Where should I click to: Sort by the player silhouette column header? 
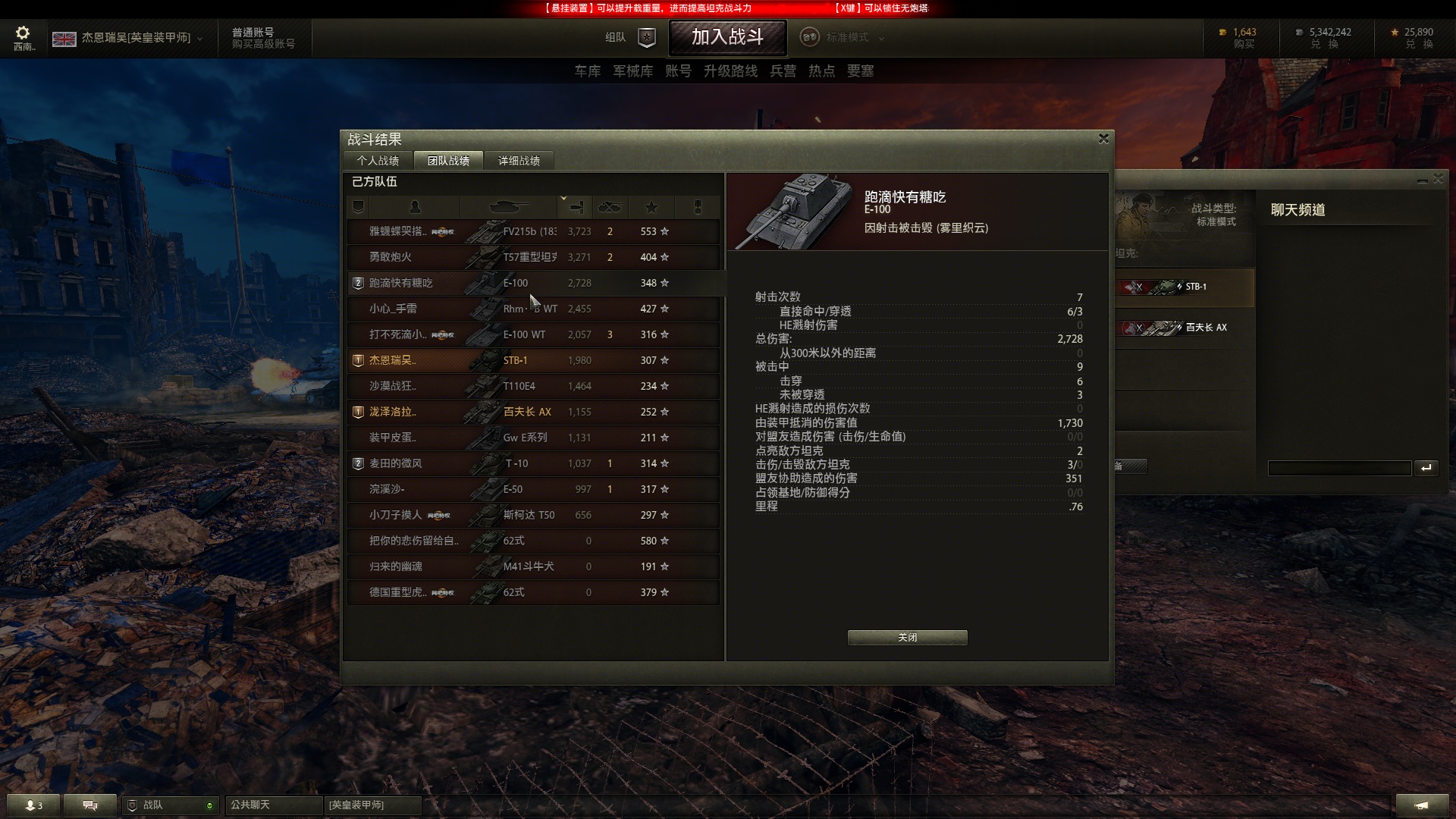click(x=414, y=206)
